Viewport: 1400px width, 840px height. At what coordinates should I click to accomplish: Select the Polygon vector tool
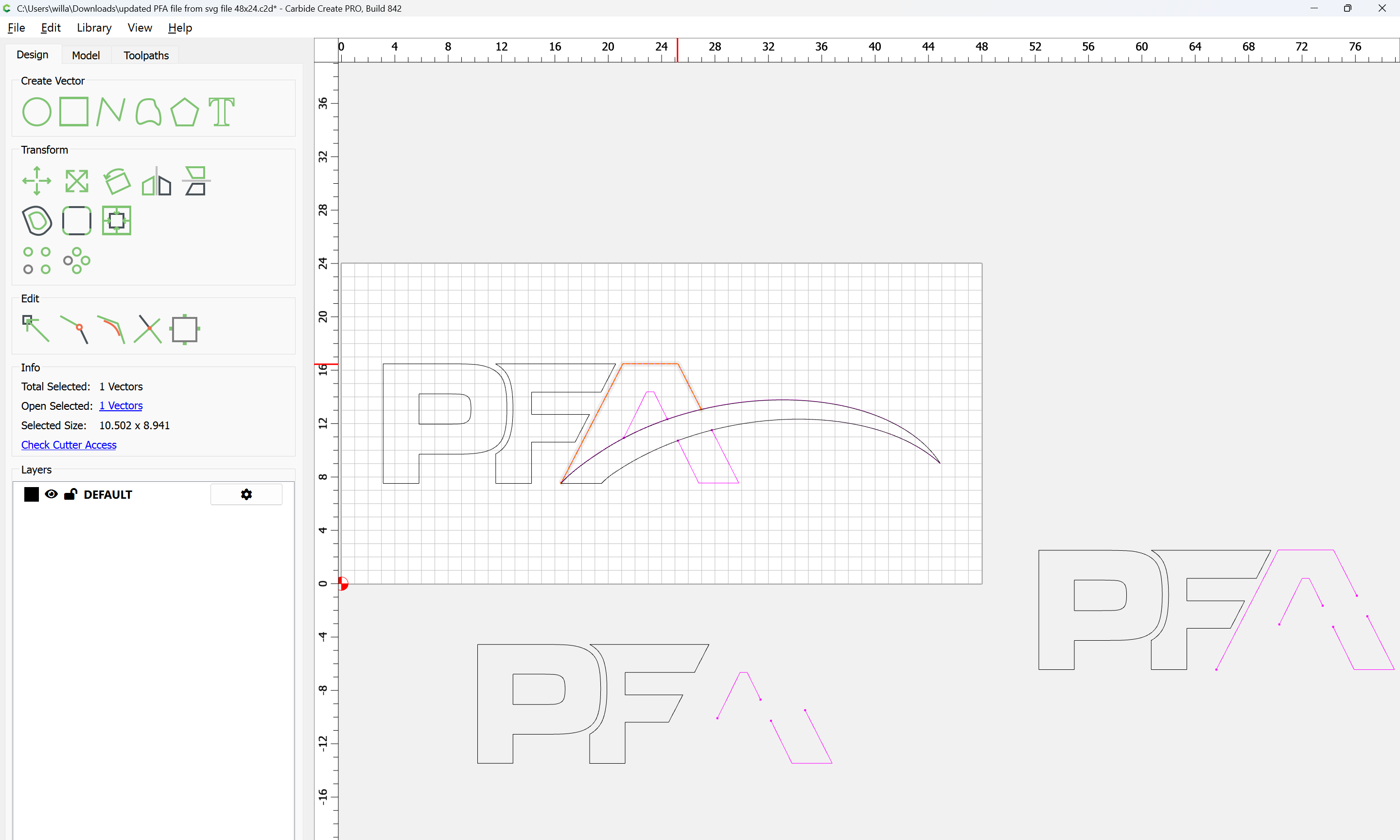184,111
